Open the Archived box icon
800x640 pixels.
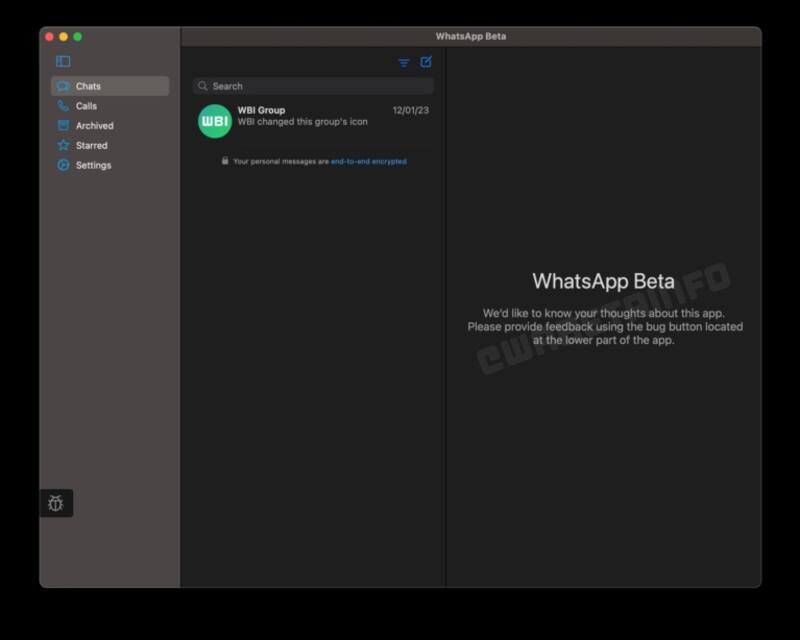63,126
